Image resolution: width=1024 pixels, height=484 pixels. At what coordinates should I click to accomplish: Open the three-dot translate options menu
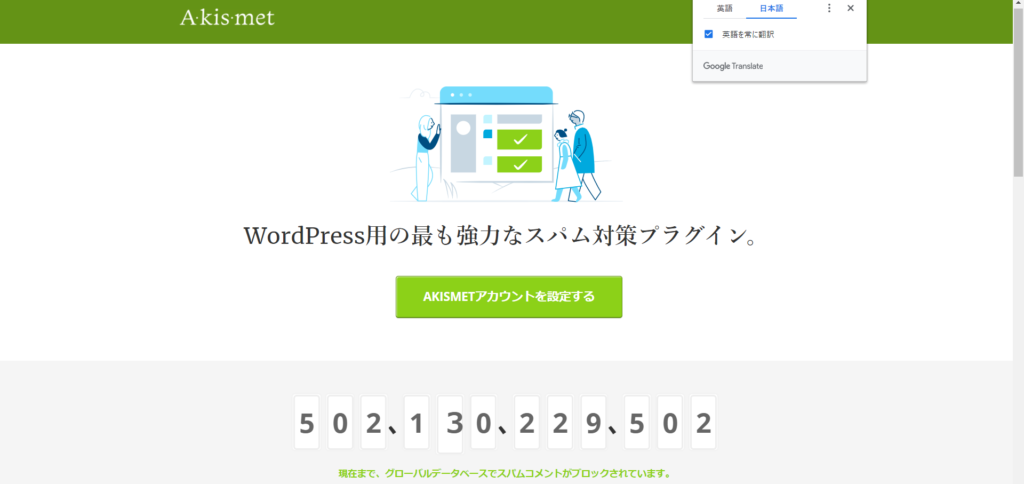coord(829,8)
